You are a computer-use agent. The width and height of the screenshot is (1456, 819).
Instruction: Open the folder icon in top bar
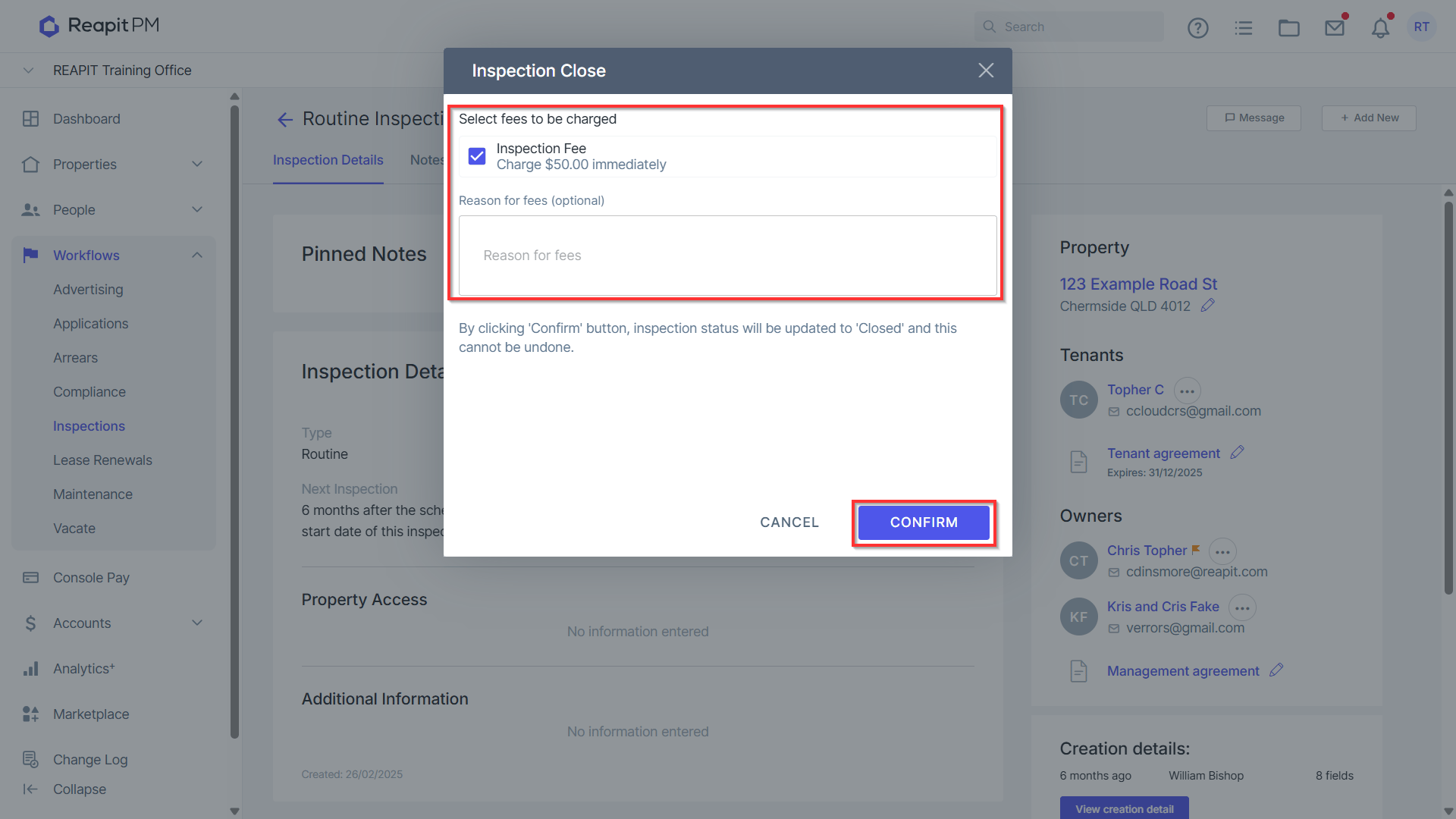click(1289, 28)
